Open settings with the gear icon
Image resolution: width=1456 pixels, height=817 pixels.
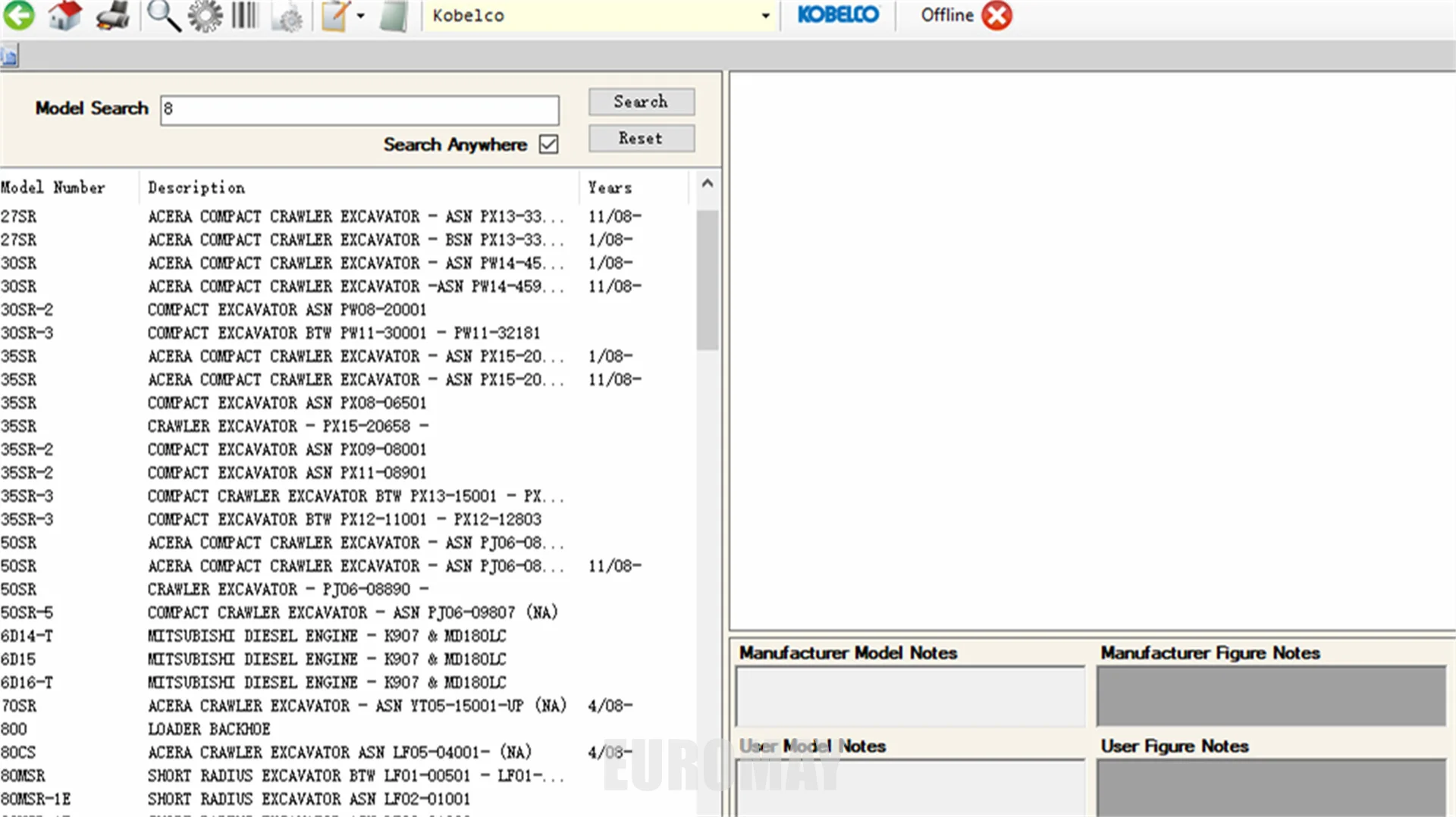[x=206, y=15]
